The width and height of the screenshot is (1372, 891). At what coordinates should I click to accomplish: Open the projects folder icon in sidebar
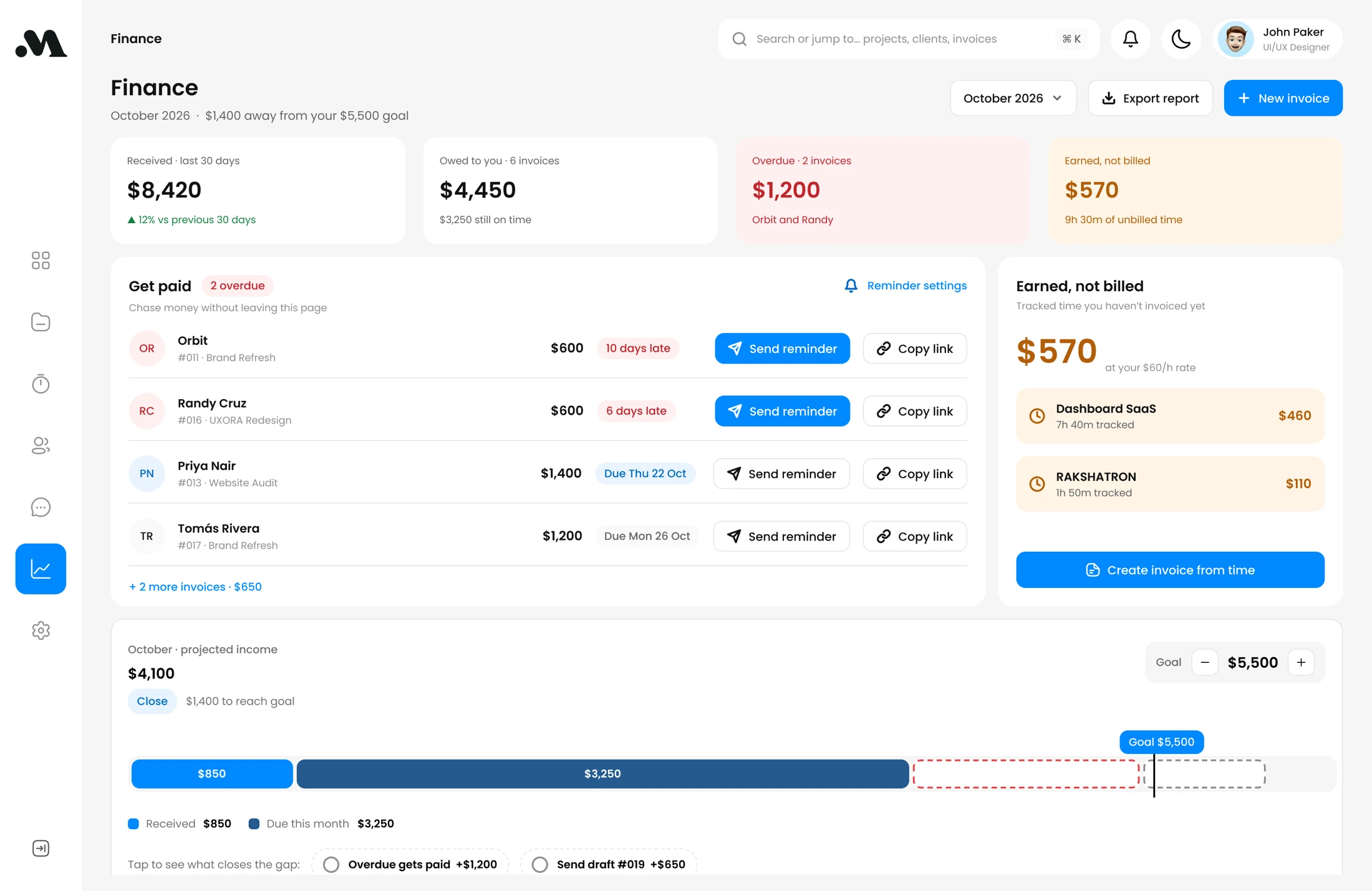tap(41, 322)
